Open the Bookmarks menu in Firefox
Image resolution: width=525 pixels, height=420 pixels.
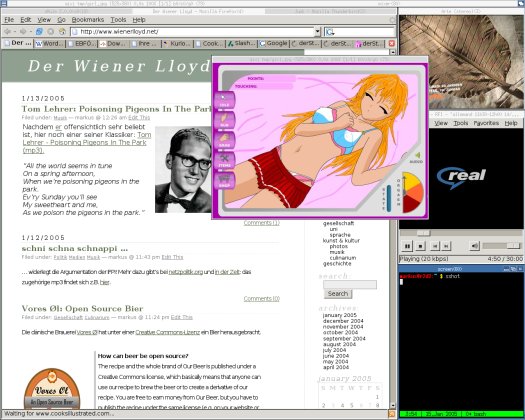pyautogui.click(x=88, y=20)
